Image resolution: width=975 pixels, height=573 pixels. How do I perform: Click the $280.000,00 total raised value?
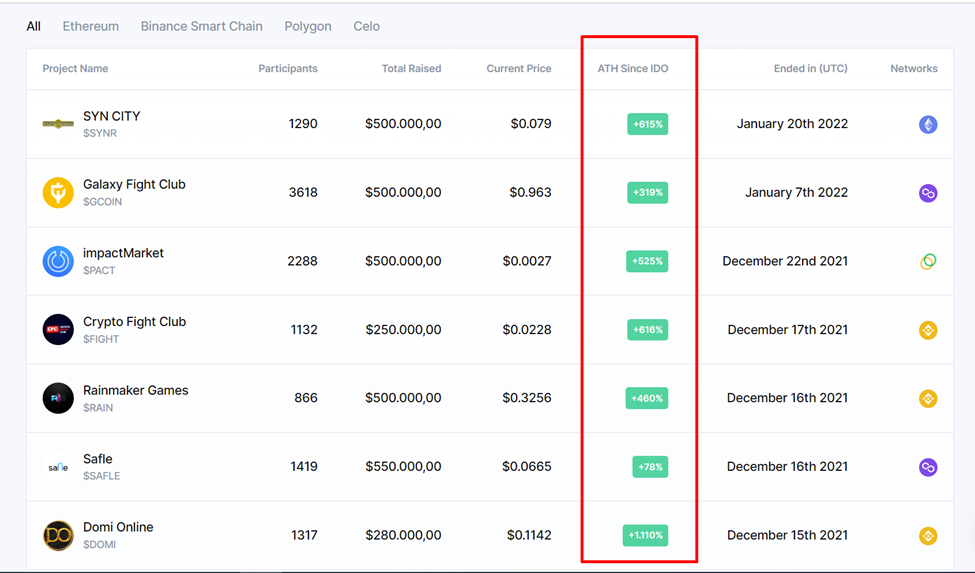404,535
